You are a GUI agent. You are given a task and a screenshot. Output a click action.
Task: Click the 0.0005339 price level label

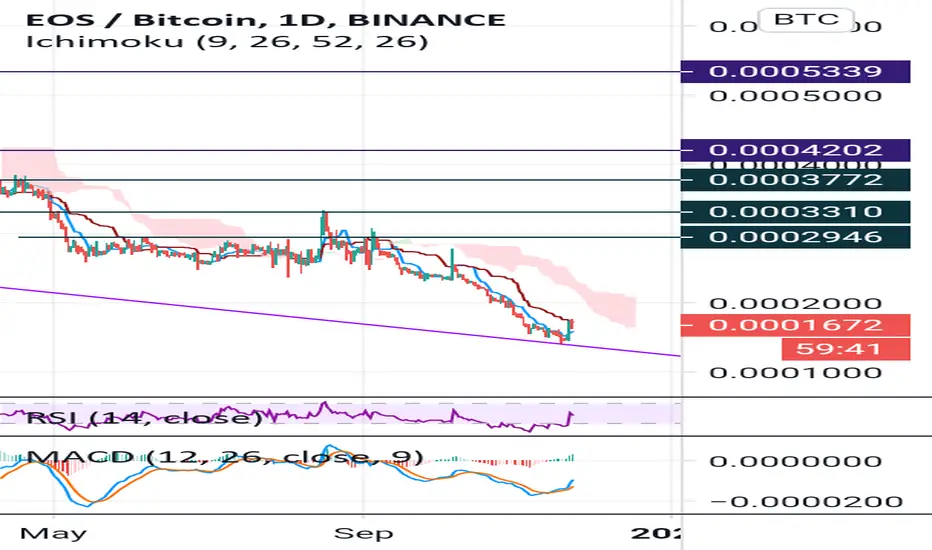tap(795, 71)
